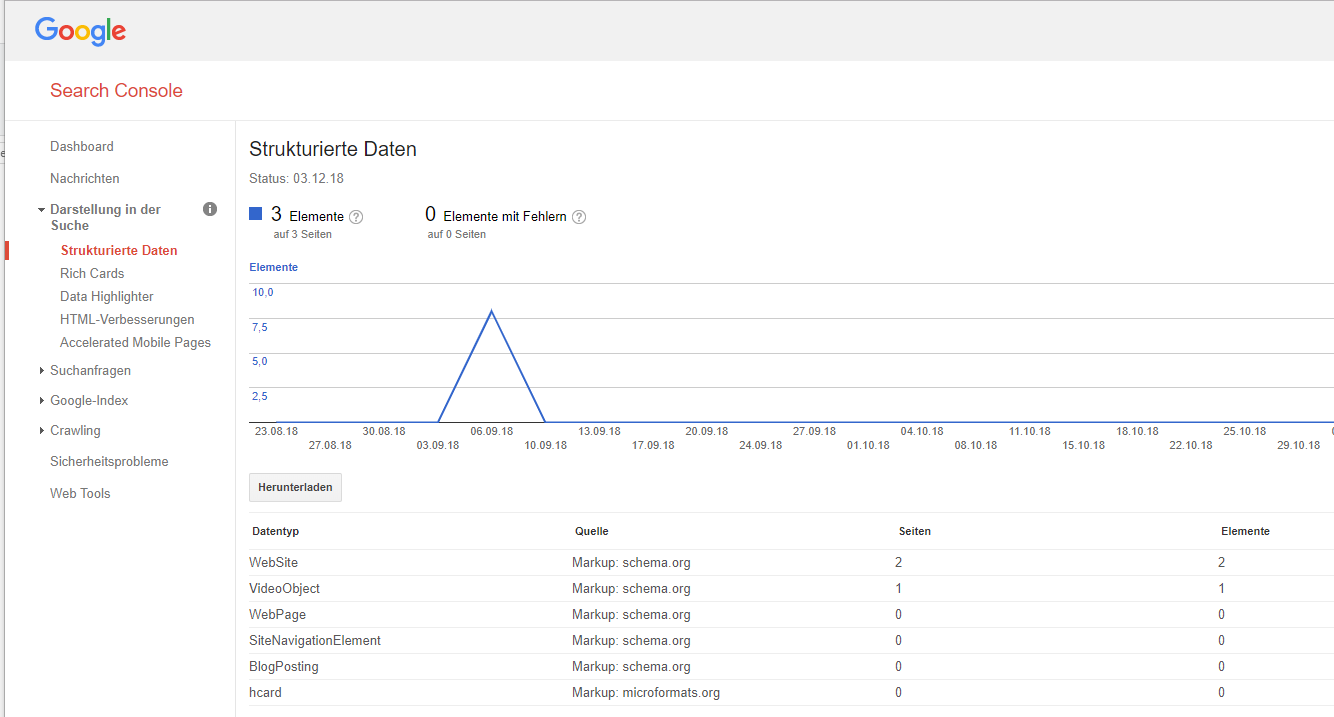Click the Seiten column header
1334x717 pixels.
(x=915, y=531)
